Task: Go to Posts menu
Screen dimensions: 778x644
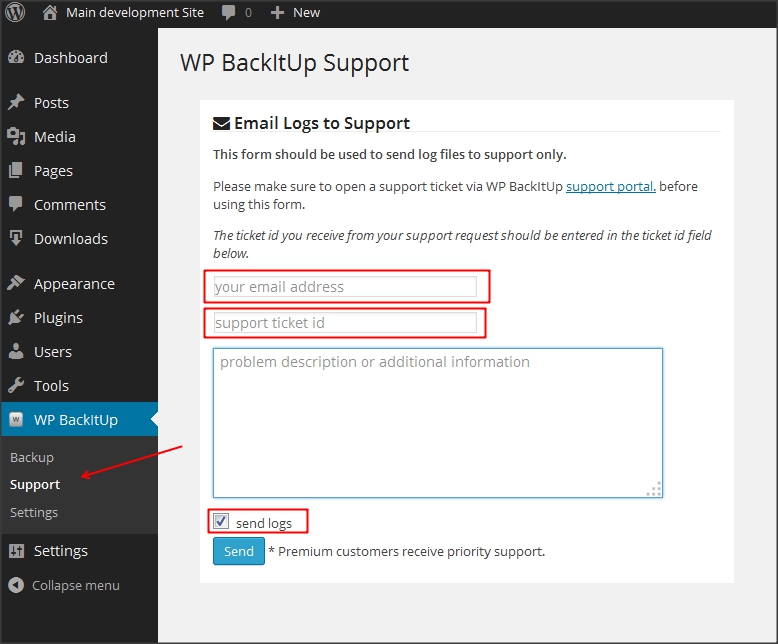Action: click(52, 103)
